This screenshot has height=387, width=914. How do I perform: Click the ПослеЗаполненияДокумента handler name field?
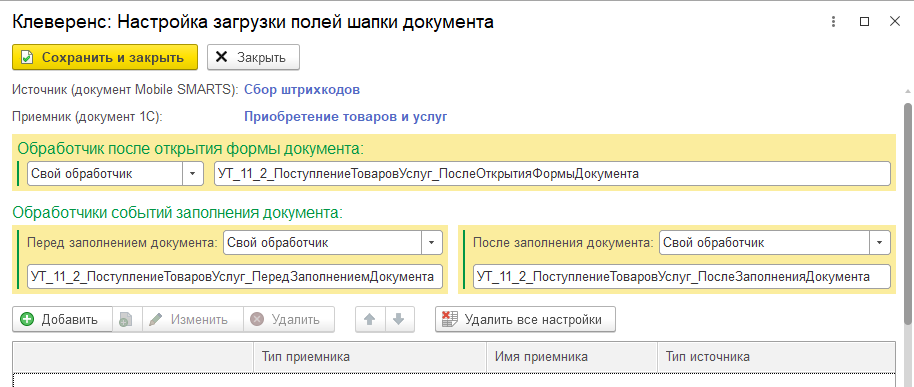pos(683,277)
